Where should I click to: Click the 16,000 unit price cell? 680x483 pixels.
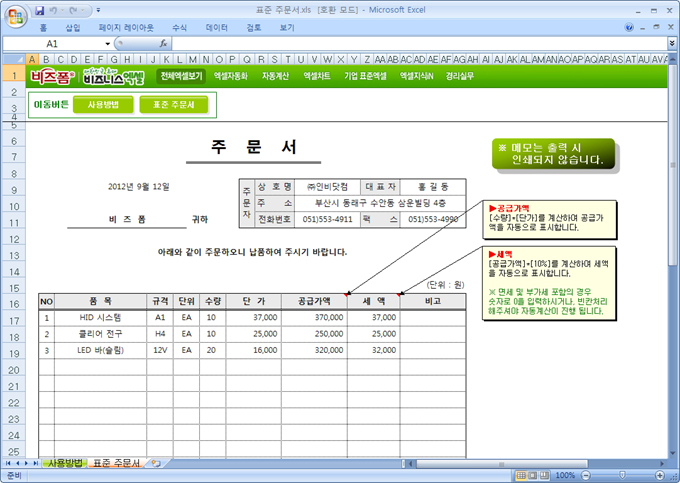point(254,350)
